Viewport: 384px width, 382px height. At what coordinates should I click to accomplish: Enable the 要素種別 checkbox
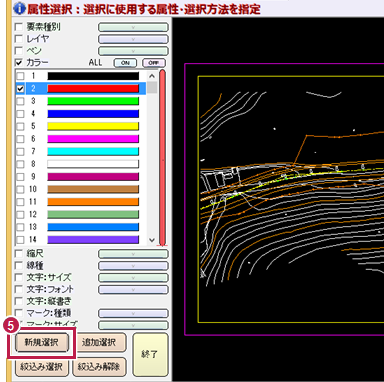pos(19,27)
